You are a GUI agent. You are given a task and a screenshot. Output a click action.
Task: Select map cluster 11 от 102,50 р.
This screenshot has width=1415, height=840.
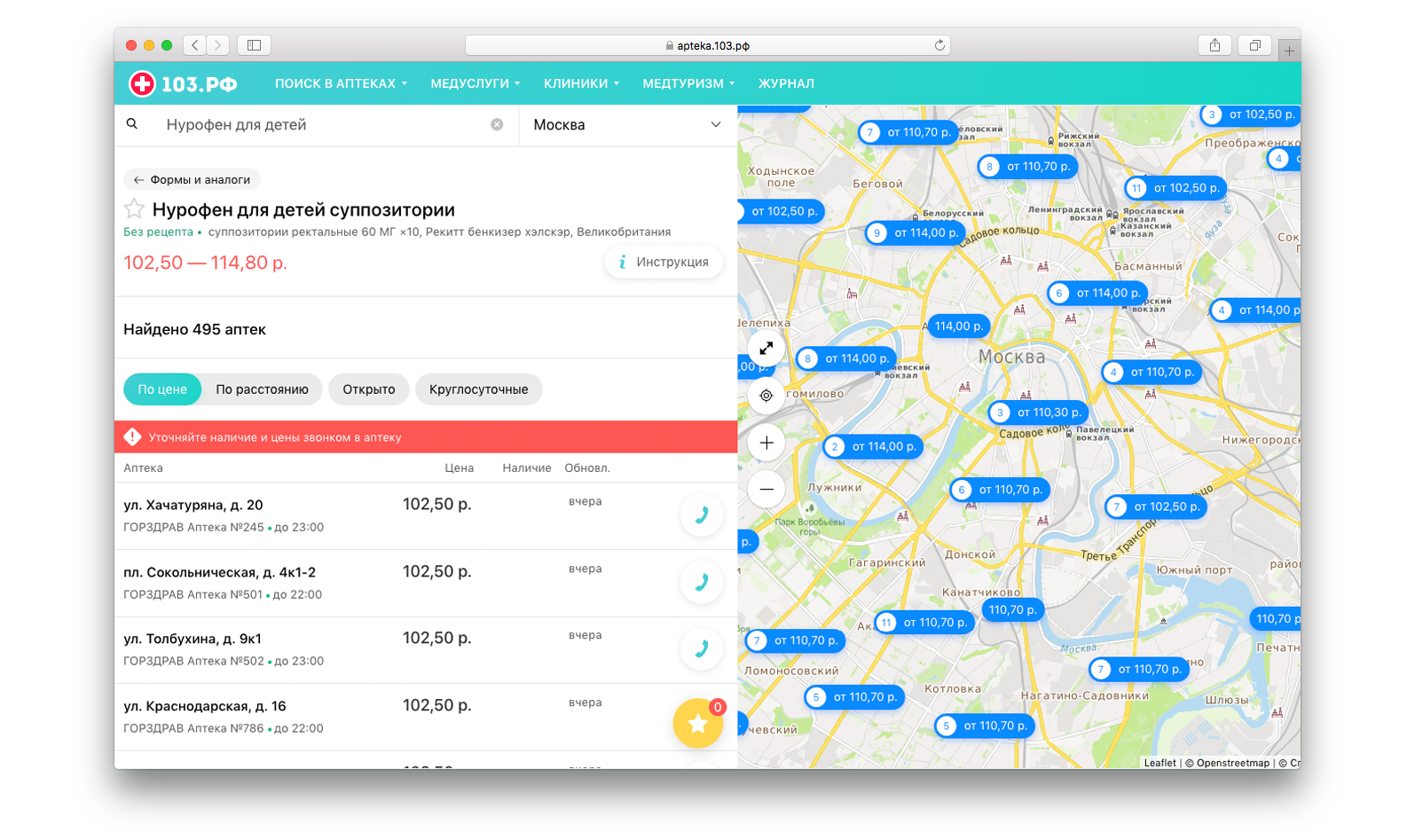pos(1175,188)
